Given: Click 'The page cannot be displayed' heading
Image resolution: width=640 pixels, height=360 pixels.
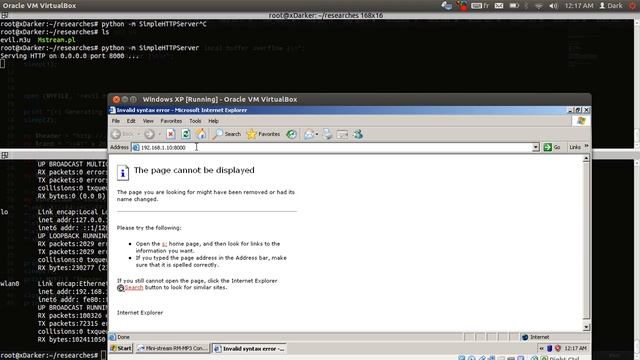Looking at the screenshot, I should [194, 170].
